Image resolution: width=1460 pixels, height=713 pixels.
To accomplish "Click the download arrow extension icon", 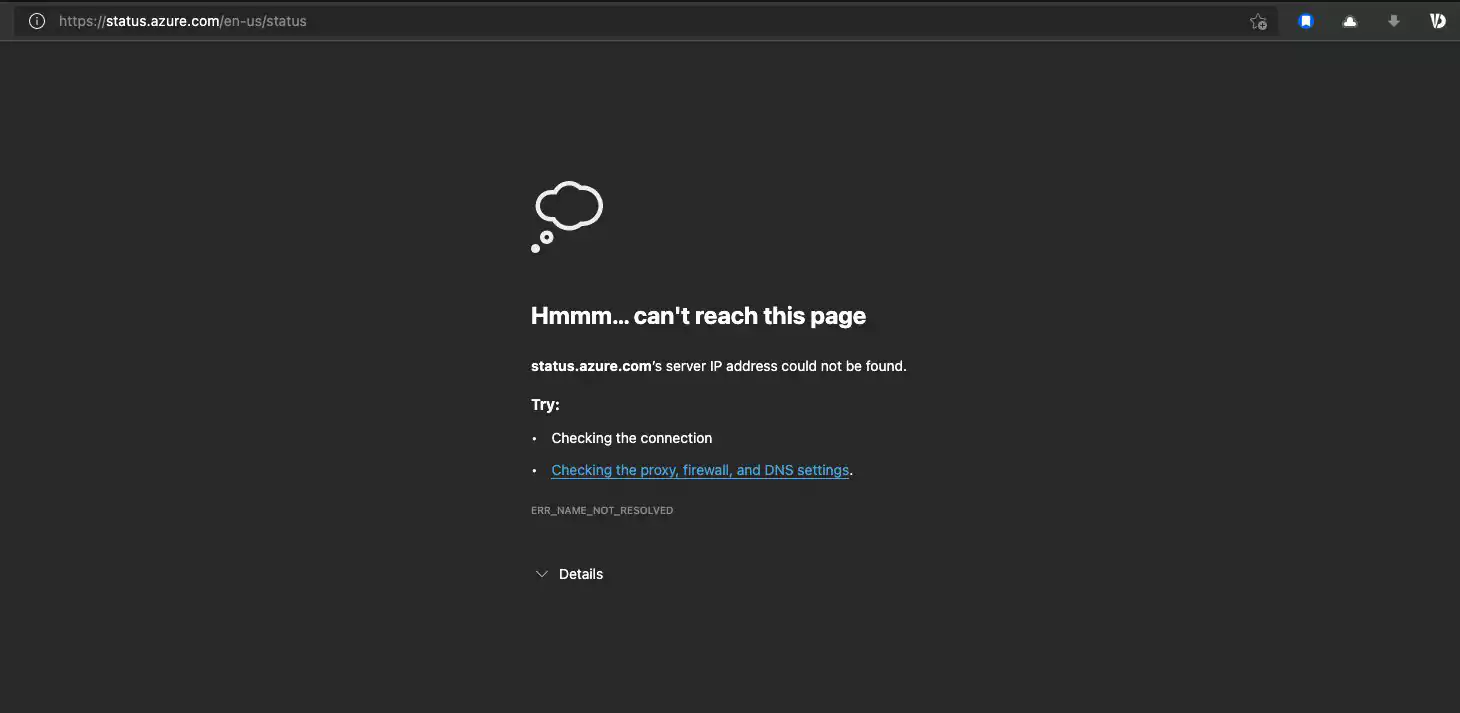I will pyautogui.click(x=1394, y=21).
